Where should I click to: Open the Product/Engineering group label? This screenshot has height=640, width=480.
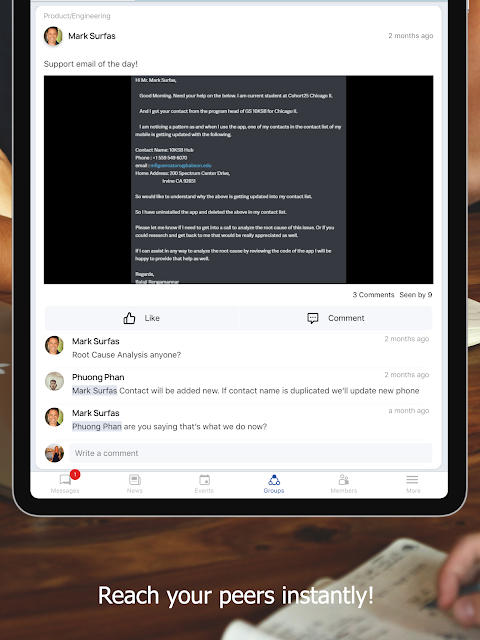click(77, 16)
